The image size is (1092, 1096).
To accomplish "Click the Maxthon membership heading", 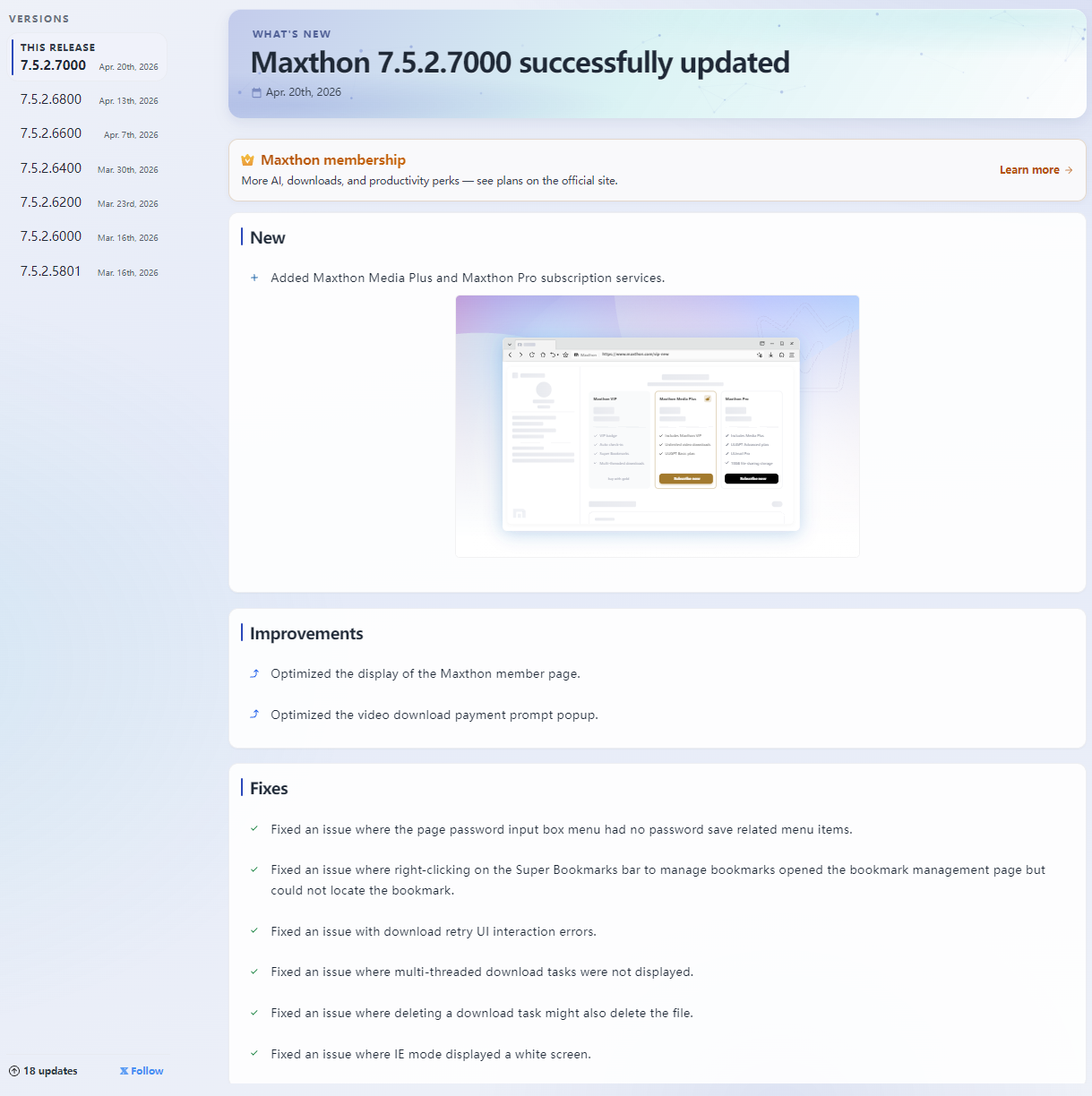I will pos(332,160).
